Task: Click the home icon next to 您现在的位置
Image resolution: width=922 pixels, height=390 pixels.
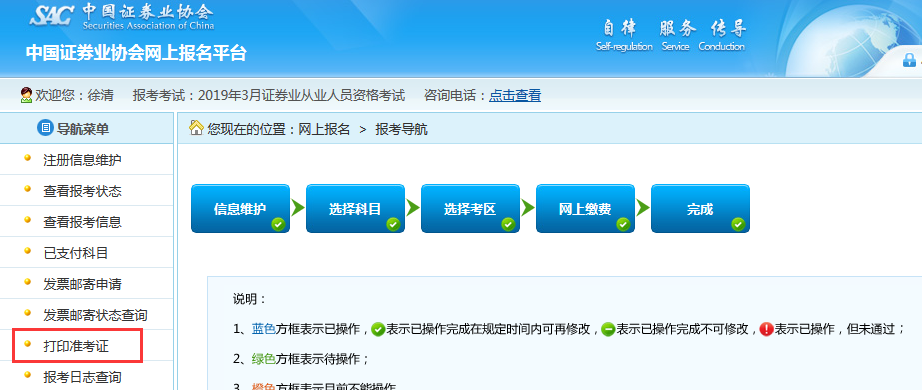Action: pos(196,128)
